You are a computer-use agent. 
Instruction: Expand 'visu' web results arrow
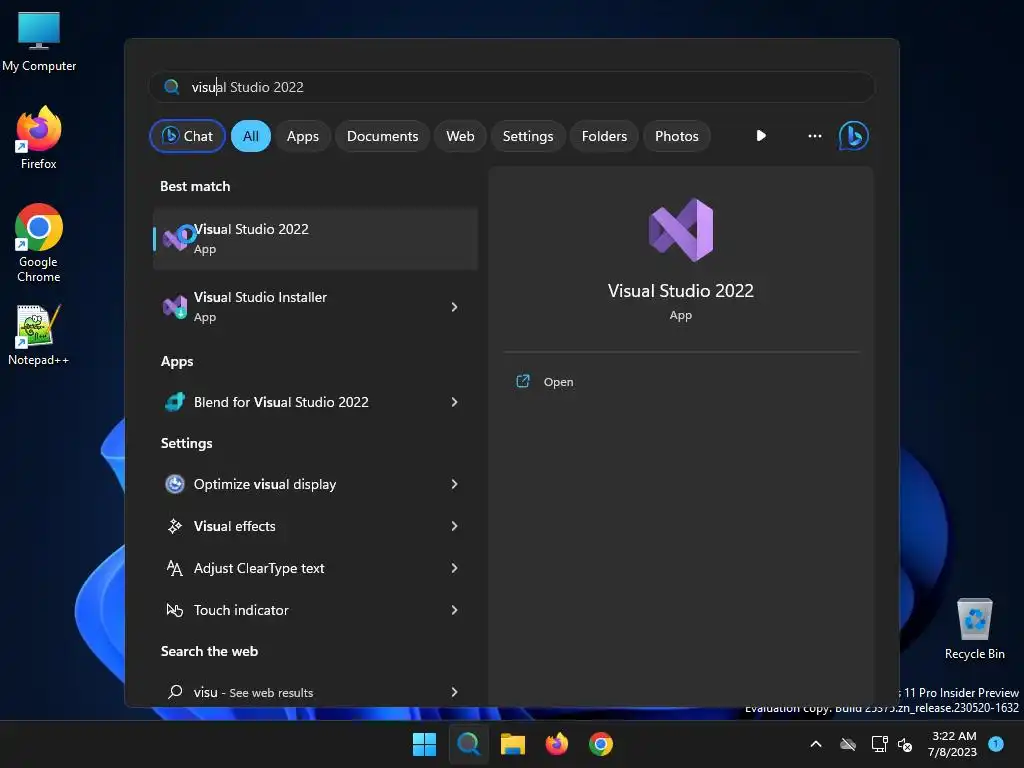coord(455,692)
